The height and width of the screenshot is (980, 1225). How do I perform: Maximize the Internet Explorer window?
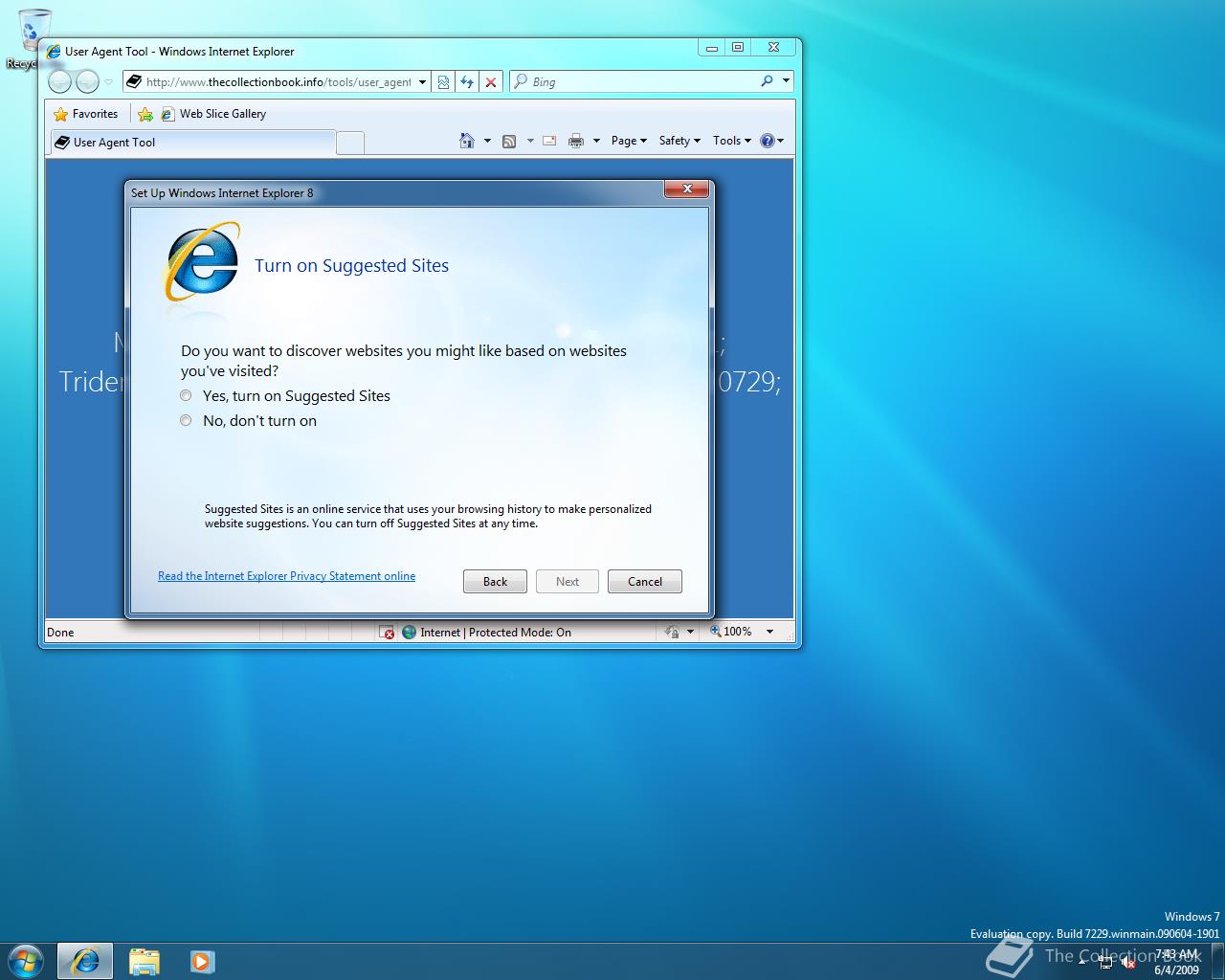[x=738, y=47]
